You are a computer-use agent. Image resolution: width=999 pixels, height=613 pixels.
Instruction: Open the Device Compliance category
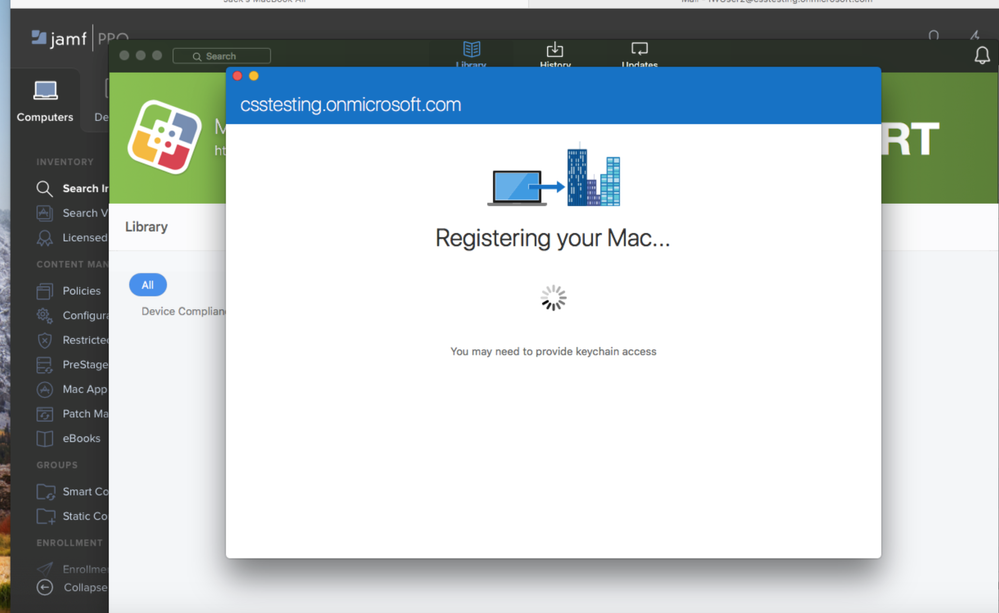click(183, 312)
